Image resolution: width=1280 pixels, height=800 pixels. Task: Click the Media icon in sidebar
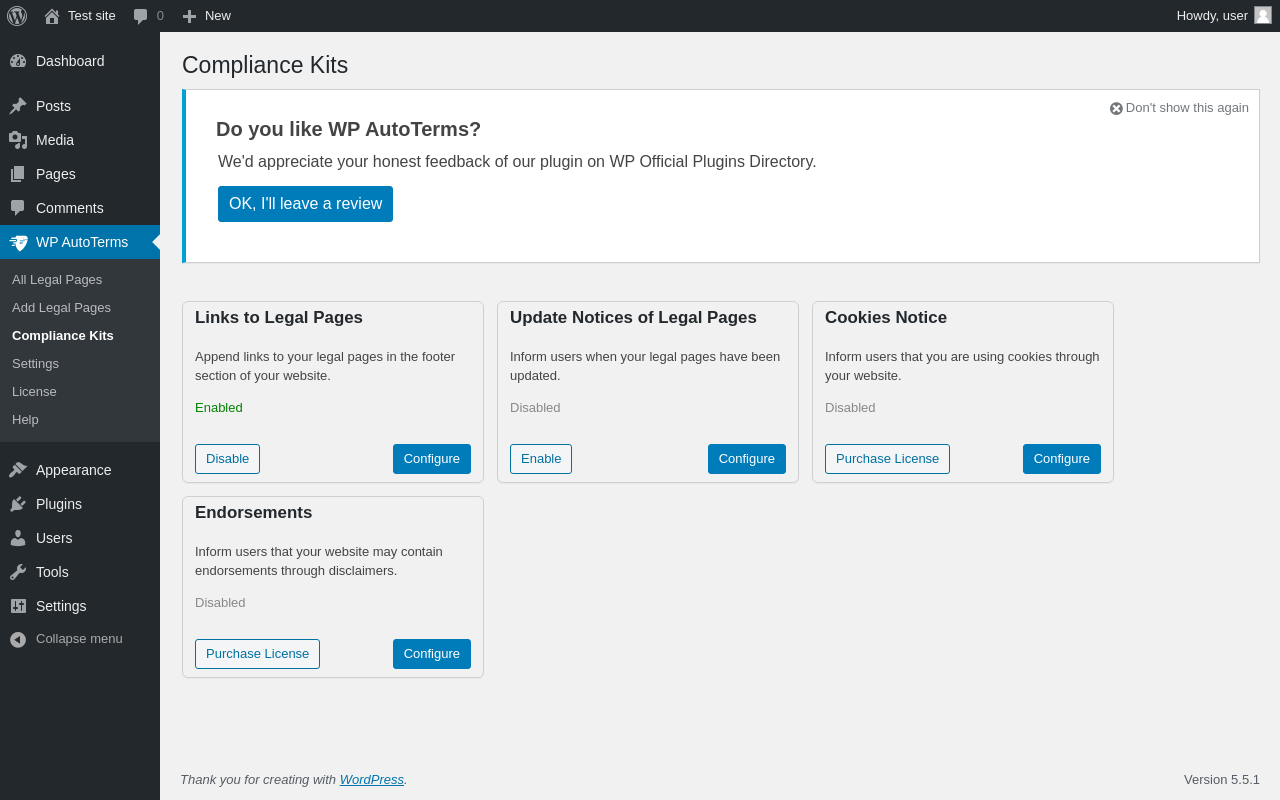18,140
